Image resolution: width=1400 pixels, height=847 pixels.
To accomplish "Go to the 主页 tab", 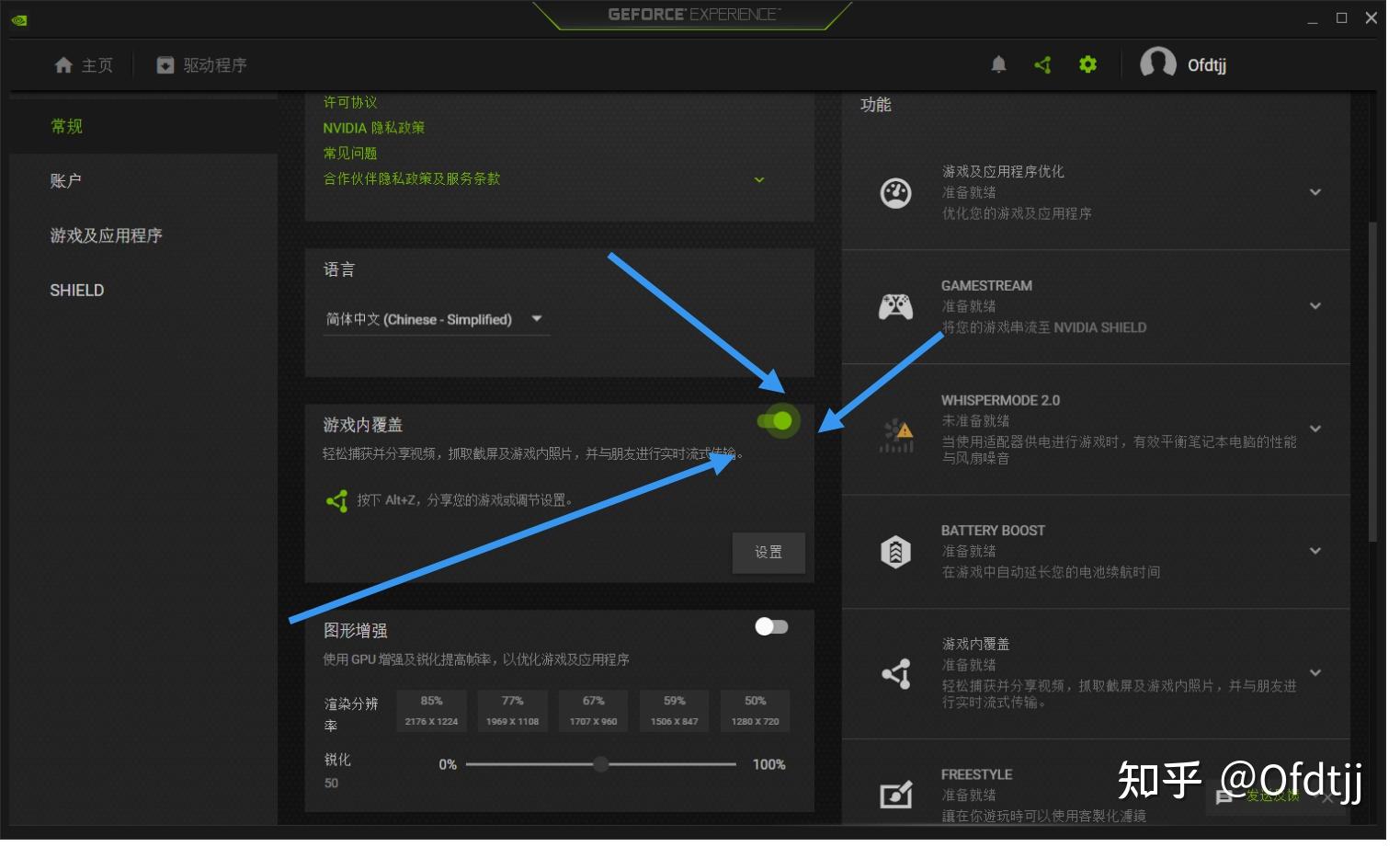I will tap(84, 65).
